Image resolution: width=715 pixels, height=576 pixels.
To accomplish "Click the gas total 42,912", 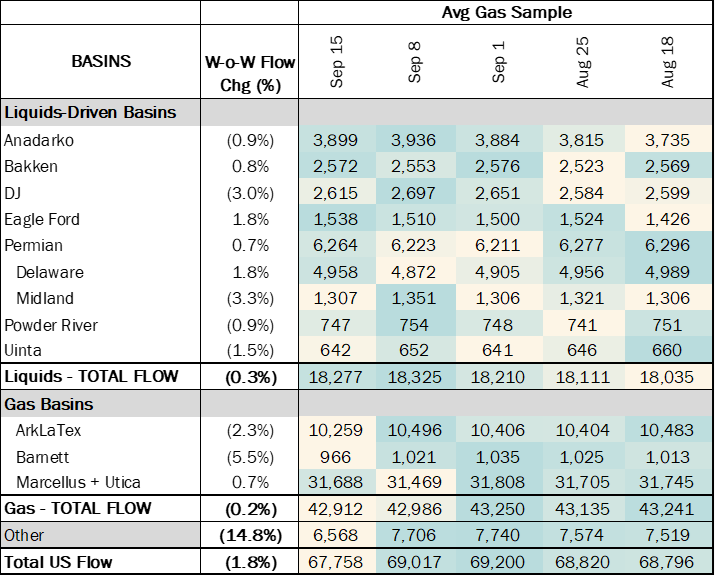I will click(336, 509).
